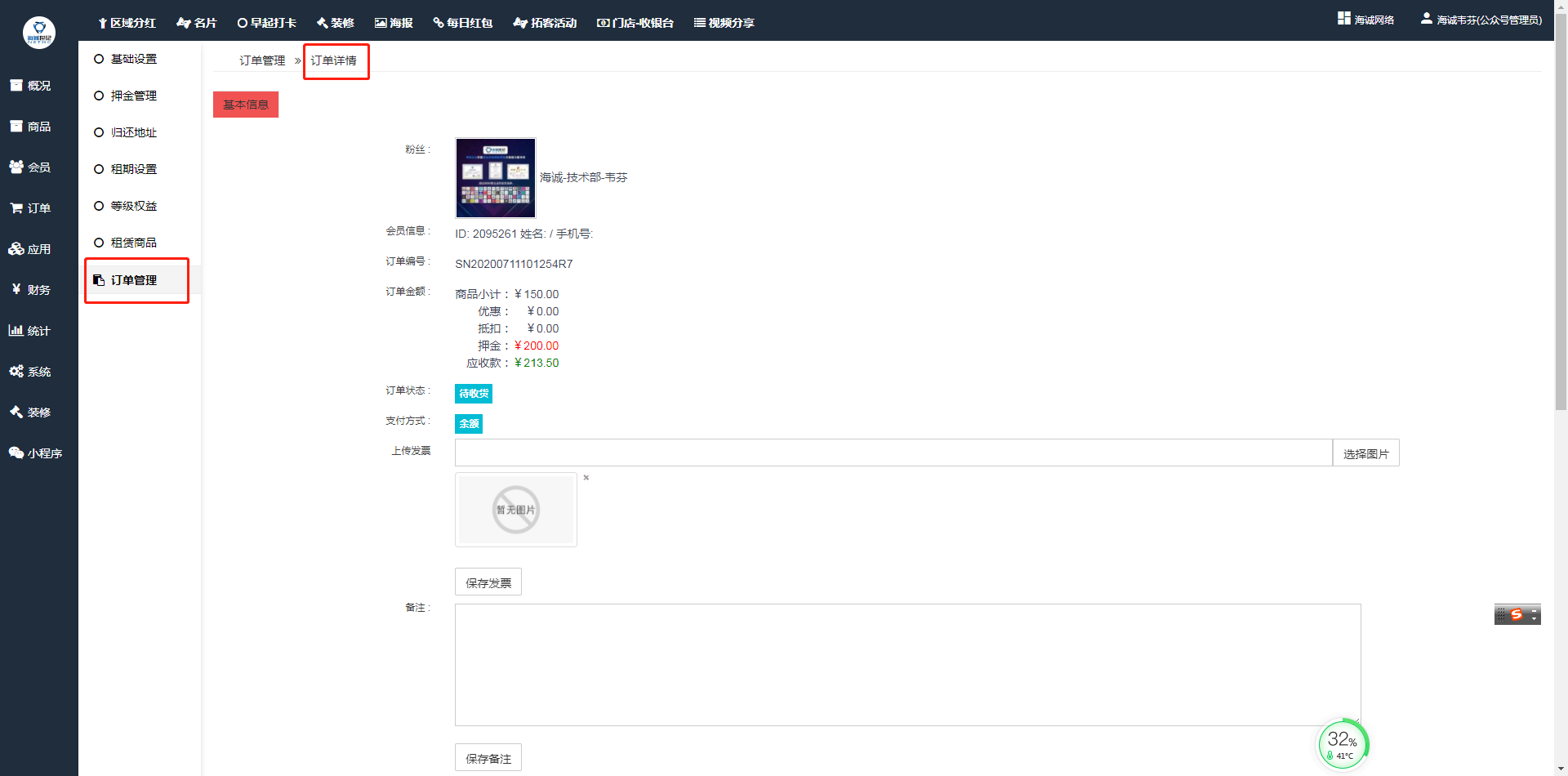
Task: Click the site logo in the sidebar
Action: tap(38, 33)
